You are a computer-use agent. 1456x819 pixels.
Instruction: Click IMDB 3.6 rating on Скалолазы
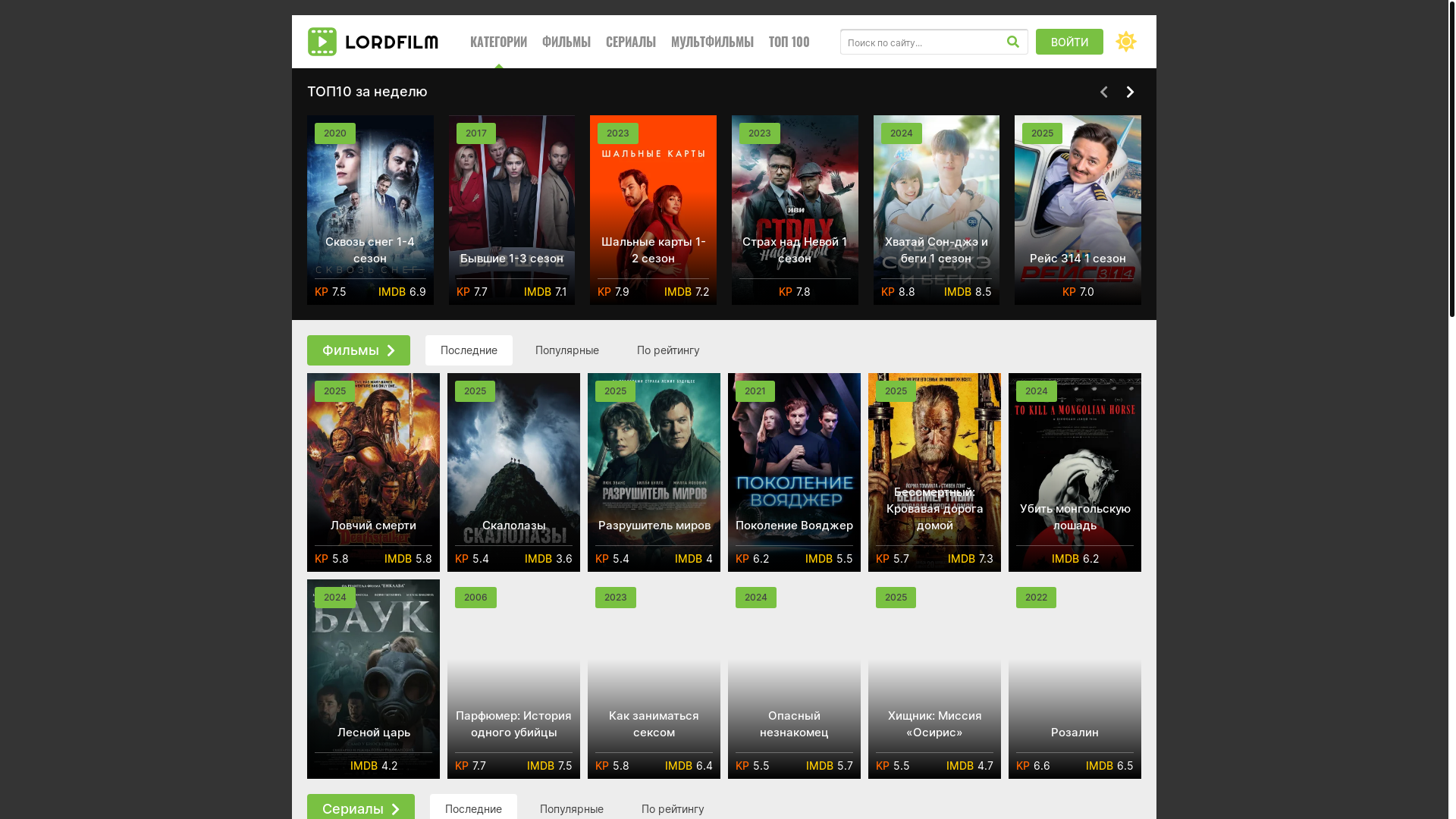[x=548, y=559]
